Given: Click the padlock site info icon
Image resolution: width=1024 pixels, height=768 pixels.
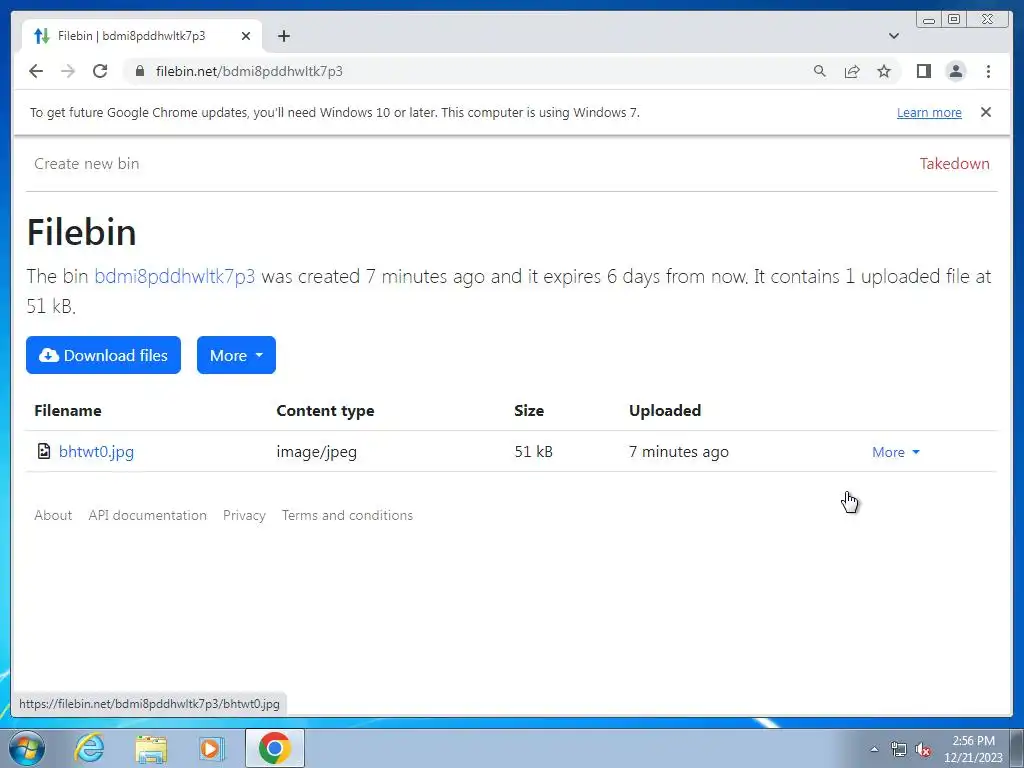Looking at the screenshot, I should point(140,71).
